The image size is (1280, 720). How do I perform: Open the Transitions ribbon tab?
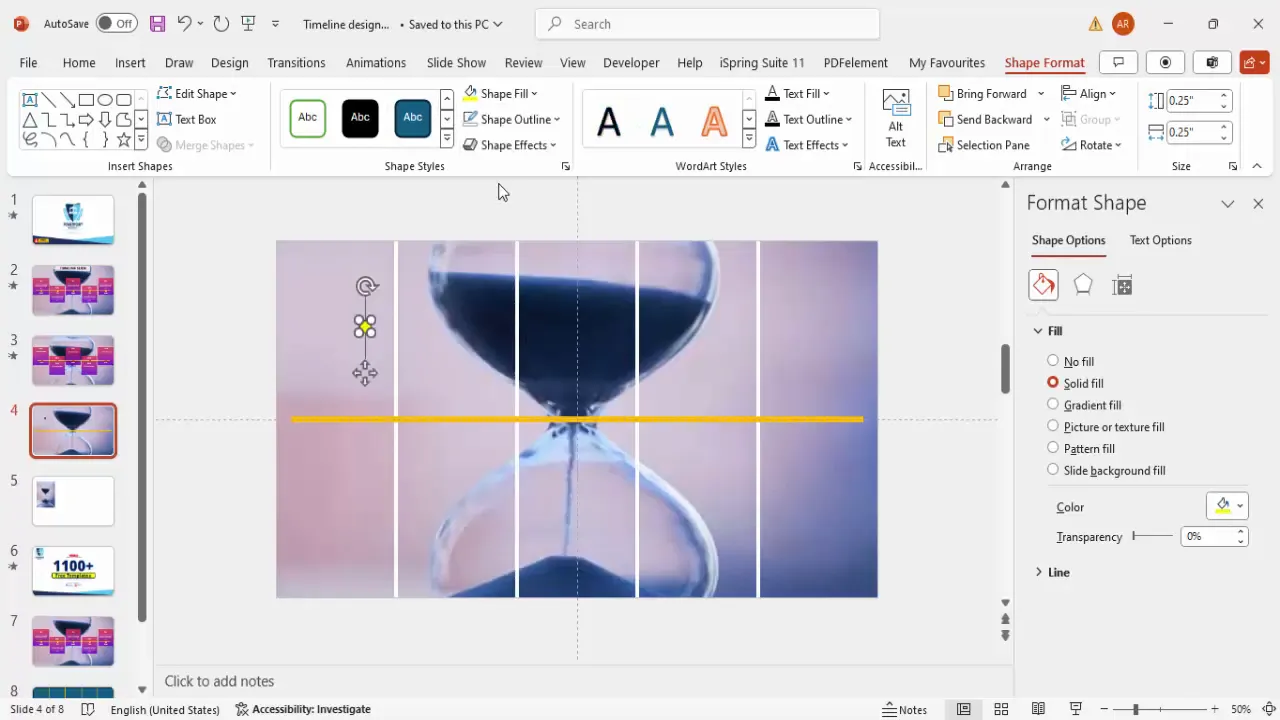click(296, 62)
